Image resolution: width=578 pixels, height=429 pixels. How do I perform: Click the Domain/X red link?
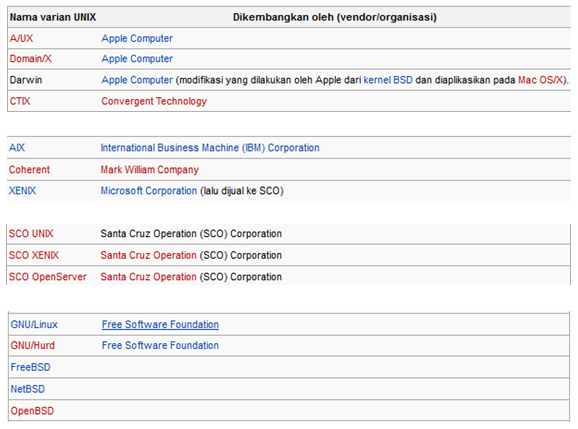pyautogui.click(x=31, y=59)
